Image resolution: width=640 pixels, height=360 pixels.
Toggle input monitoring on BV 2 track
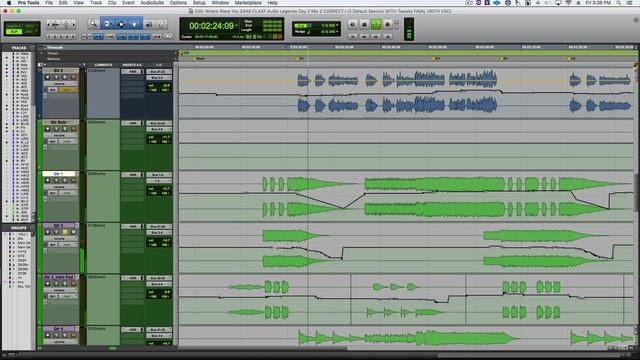[x=56, y=77]
